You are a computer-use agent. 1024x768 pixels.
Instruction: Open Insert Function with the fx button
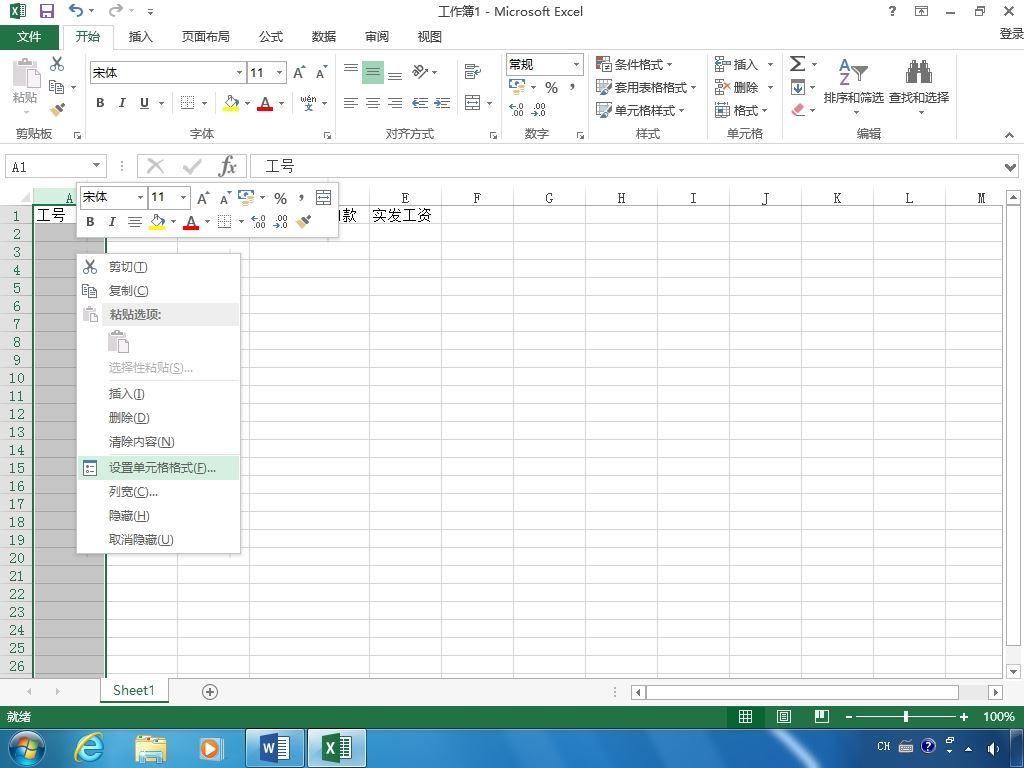[x=227, y=167]
